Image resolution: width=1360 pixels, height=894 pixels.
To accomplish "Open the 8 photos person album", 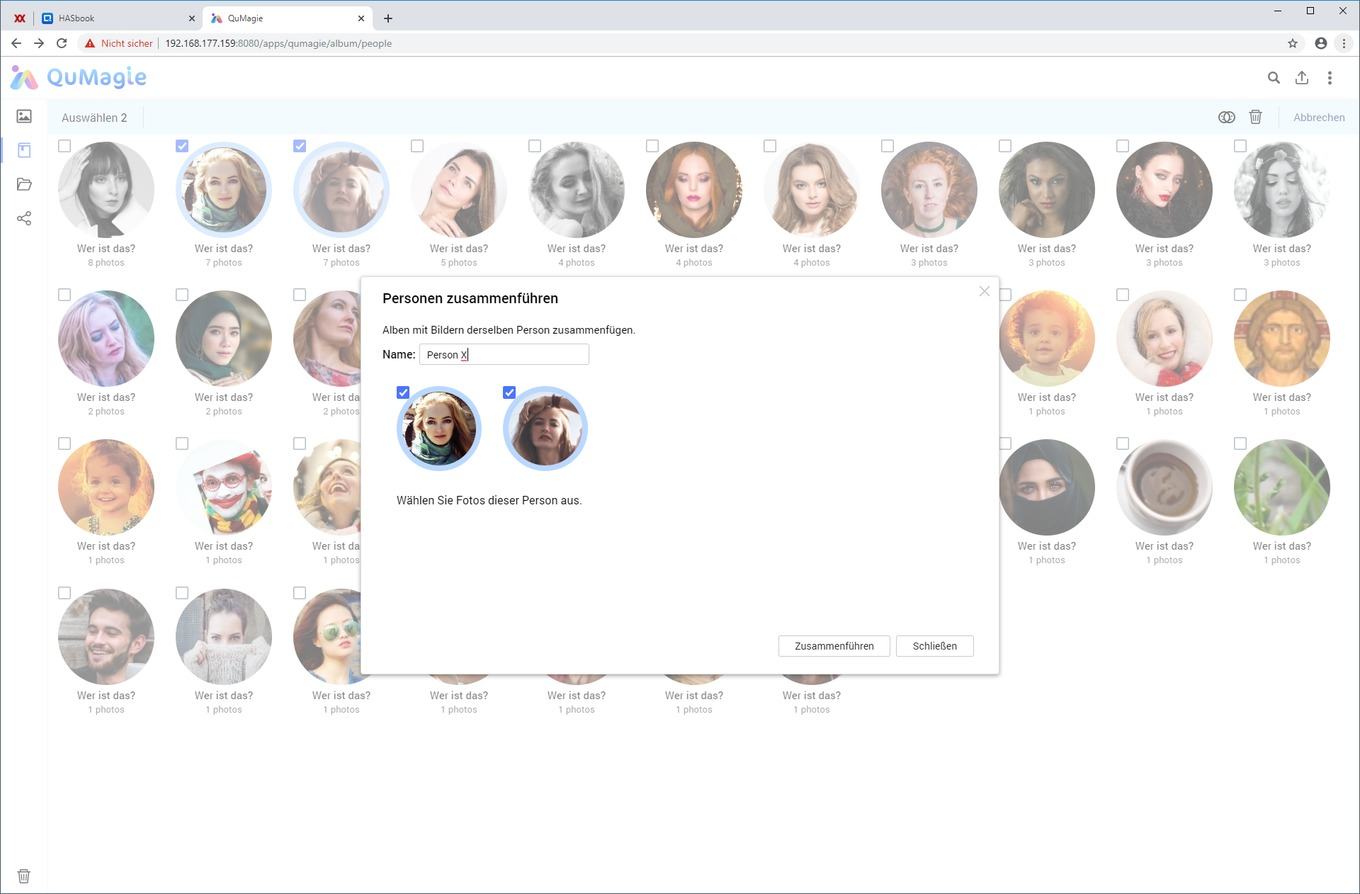I will [x=106, y=190].
